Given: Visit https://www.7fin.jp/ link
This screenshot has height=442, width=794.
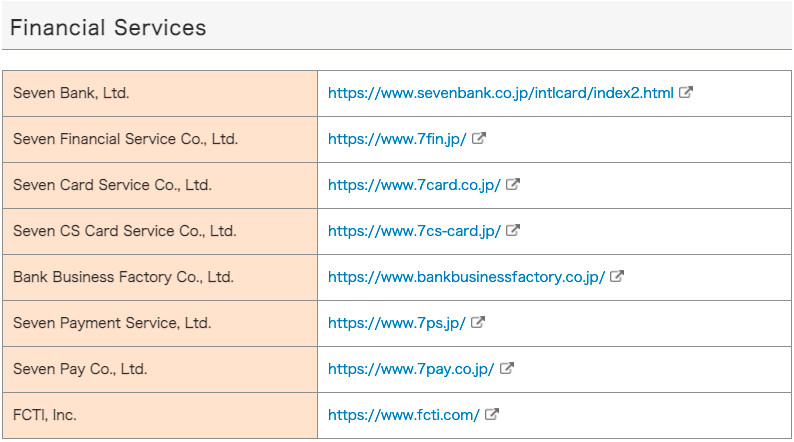Looking at the screenshot, I should (x=397, y=139).
